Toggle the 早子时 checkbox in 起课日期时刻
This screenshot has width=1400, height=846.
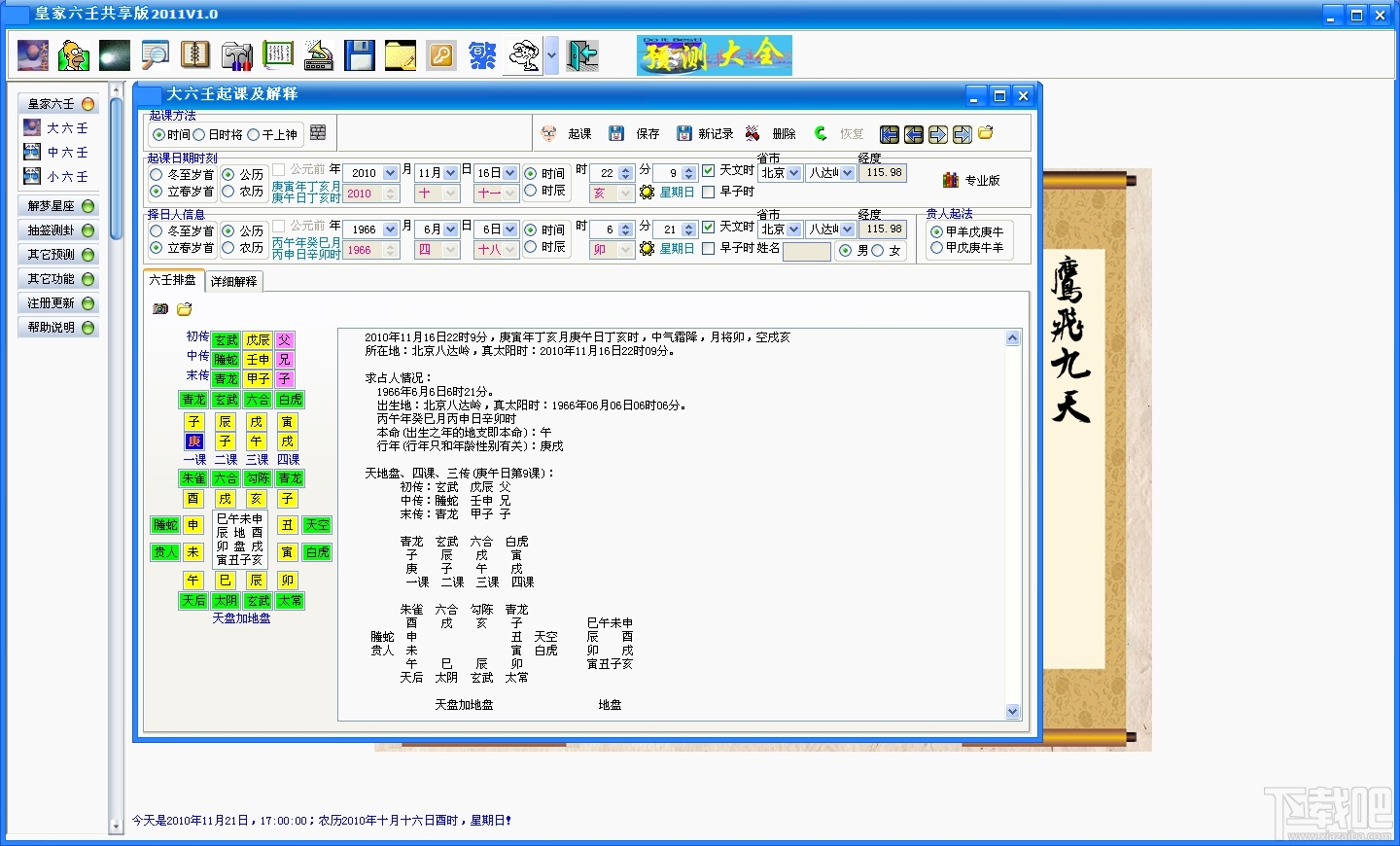[729, 192]
